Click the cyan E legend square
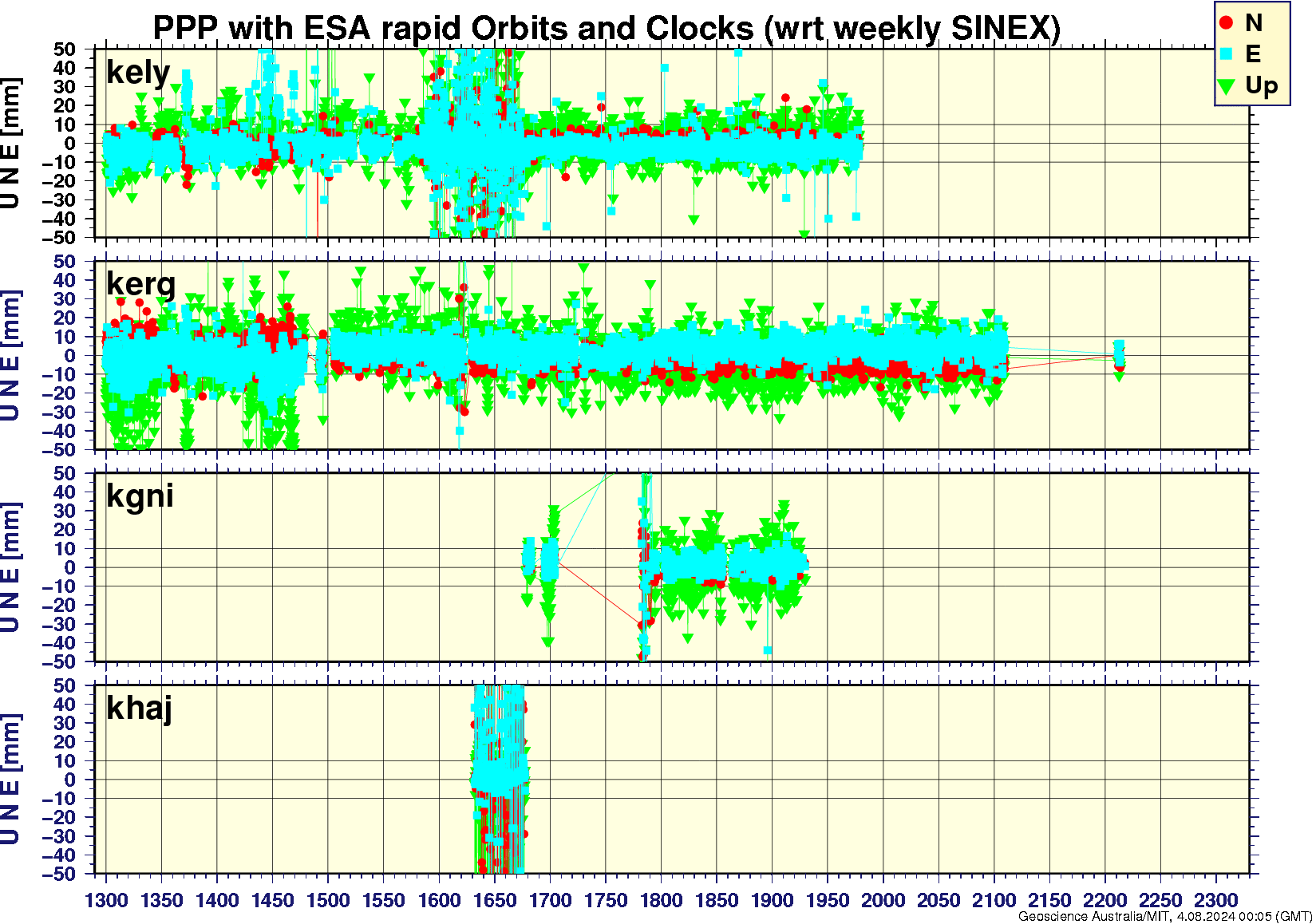The width and height of the screenshot is (1312, 924). pos(1227,53)
